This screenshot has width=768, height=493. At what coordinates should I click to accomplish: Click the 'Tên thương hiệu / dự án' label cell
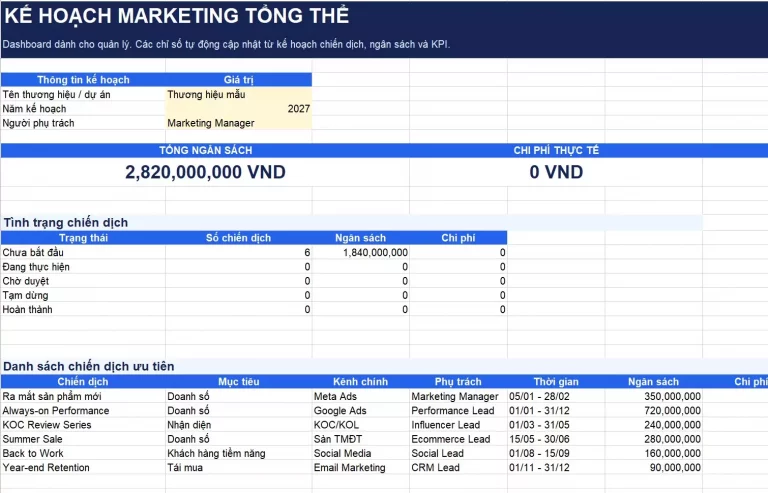[83, 94]
